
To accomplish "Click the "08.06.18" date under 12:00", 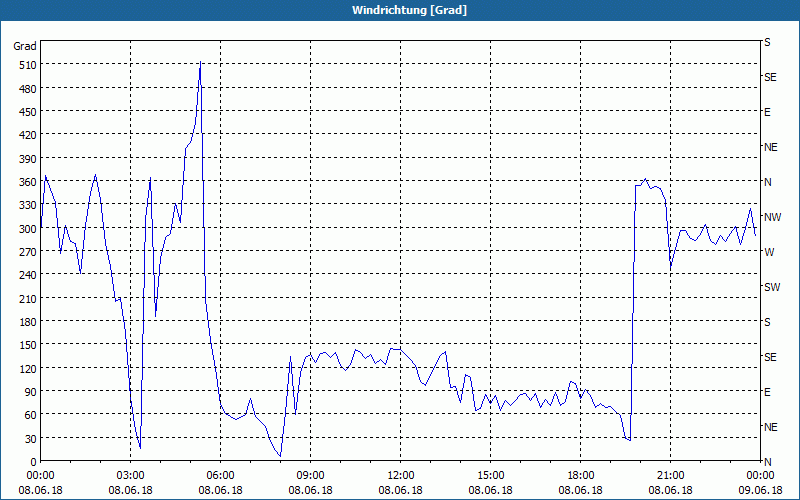I will point(401,490).
